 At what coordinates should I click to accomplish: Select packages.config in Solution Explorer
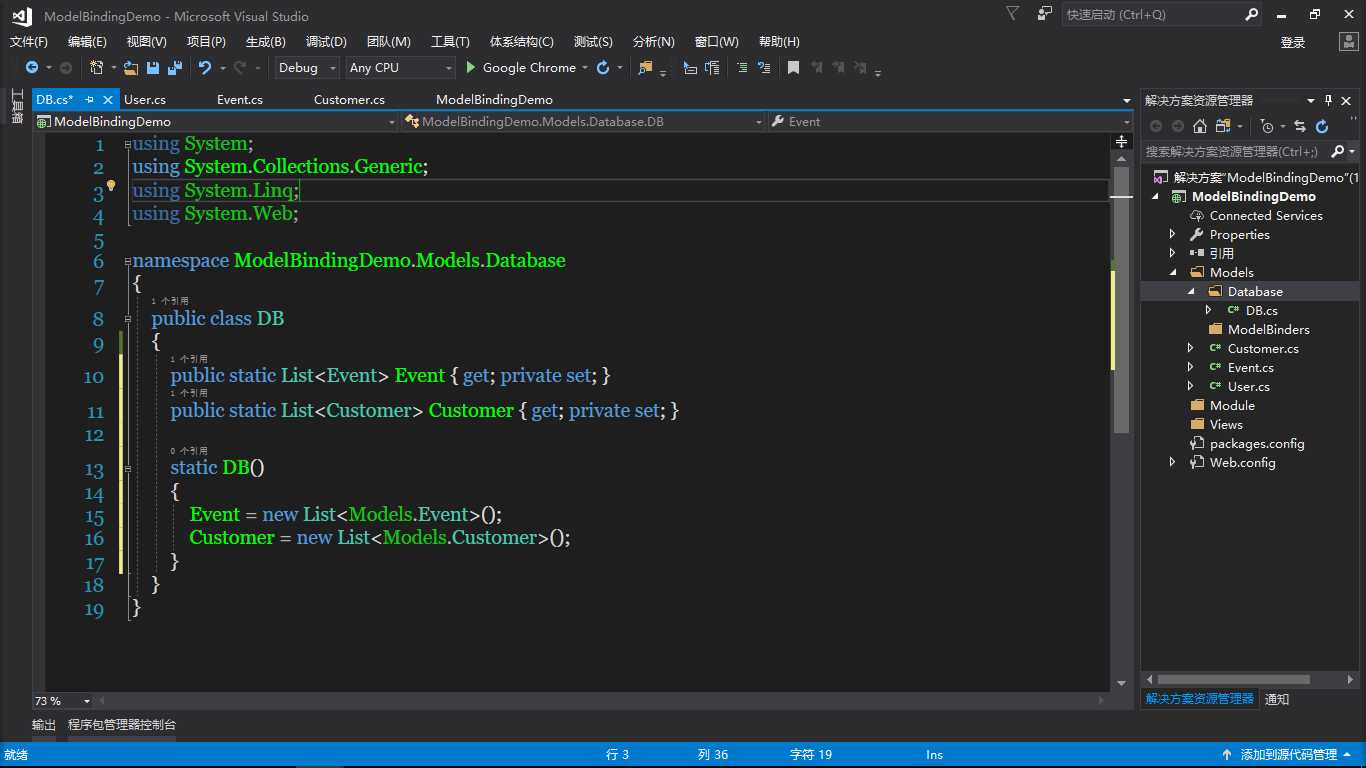click(1257, 443)
